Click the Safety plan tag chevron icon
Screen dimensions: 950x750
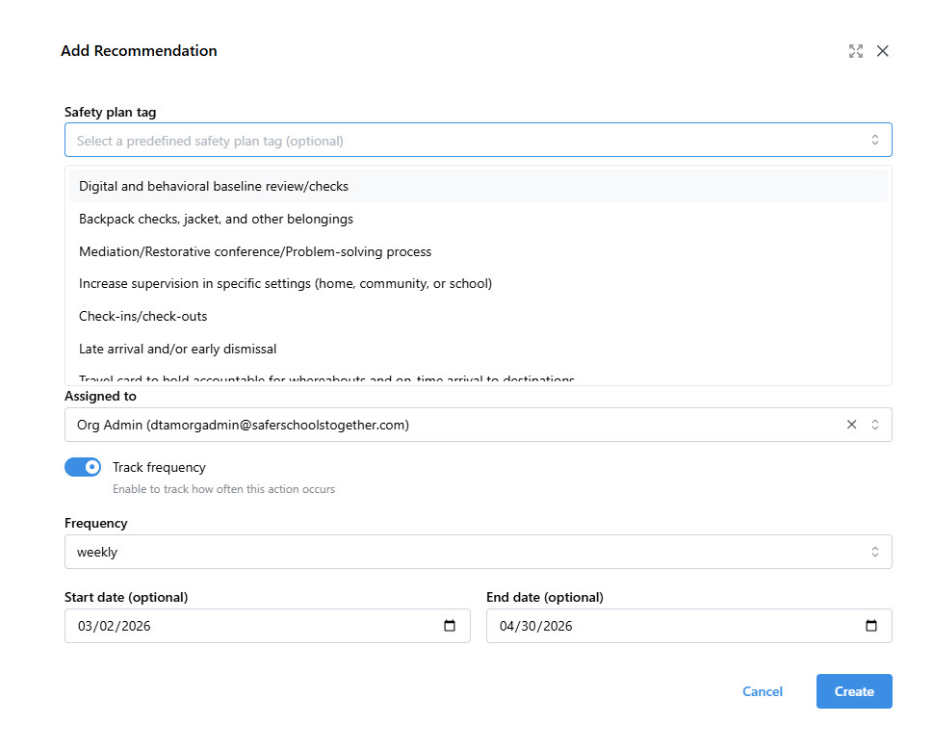click(x=875, y=141)
